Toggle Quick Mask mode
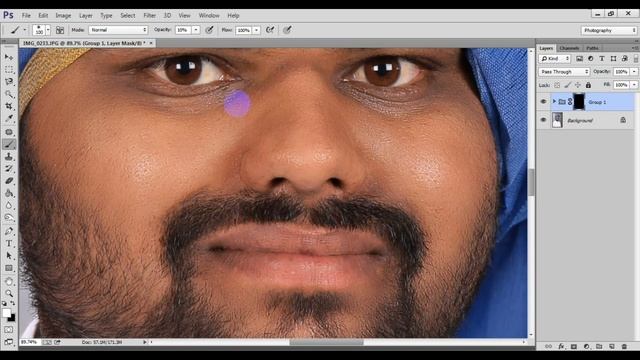 pyautogui.click(x=9, y=329)
